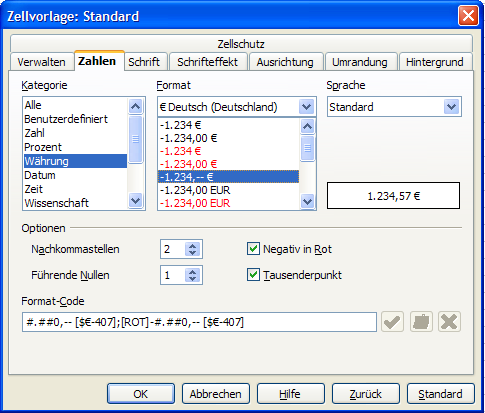The width and height of the screenshot is (485, 413).
Task: Click the Abbrechen button
Action: click(x=216, y=394)
